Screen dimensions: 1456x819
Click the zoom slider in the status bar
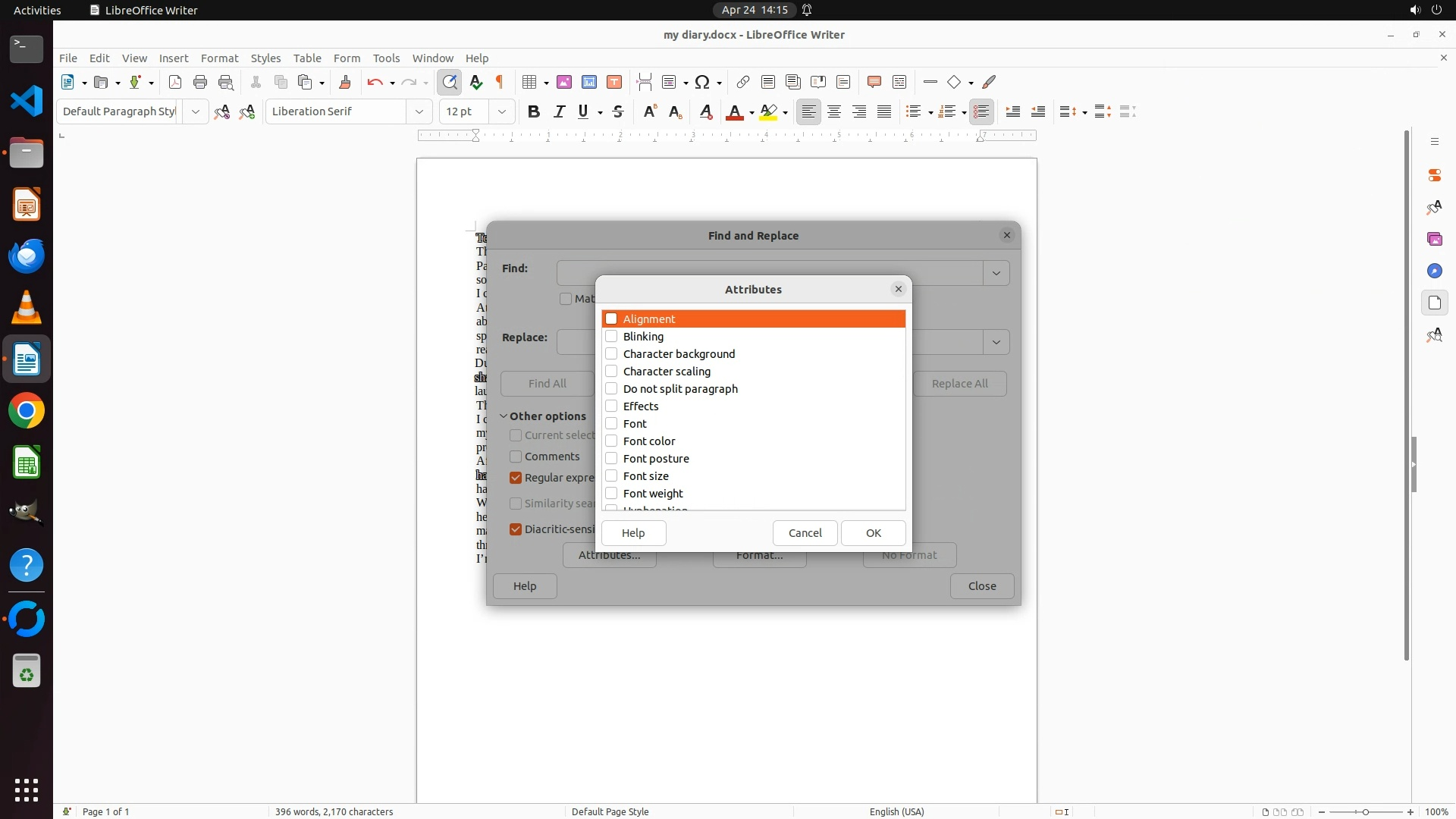point(1365,811)
